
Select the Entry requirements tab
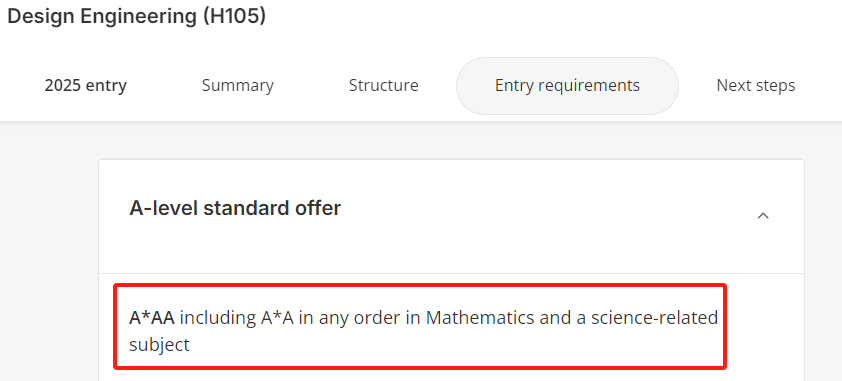point(567,86)
